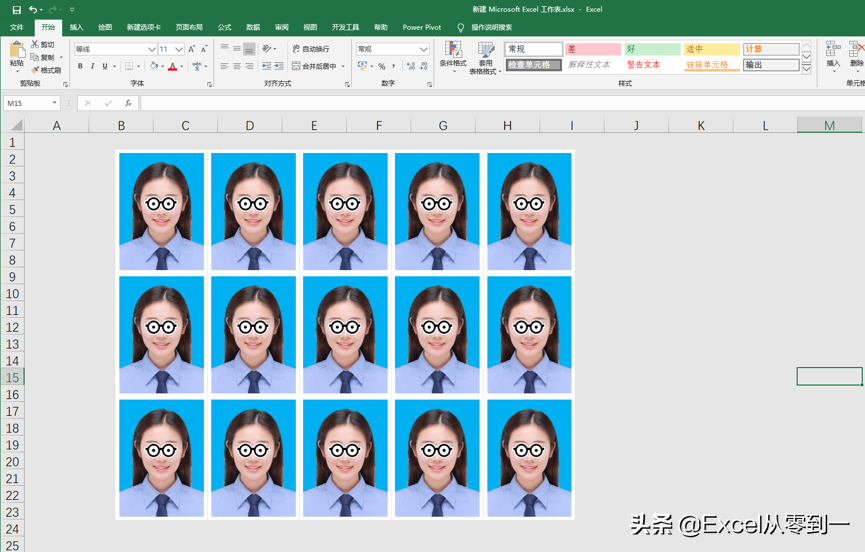Open the Conditional Formatting (条件格式) menu
The height and width of the screenshot is (552, 865).
click(x=453, y=57)
